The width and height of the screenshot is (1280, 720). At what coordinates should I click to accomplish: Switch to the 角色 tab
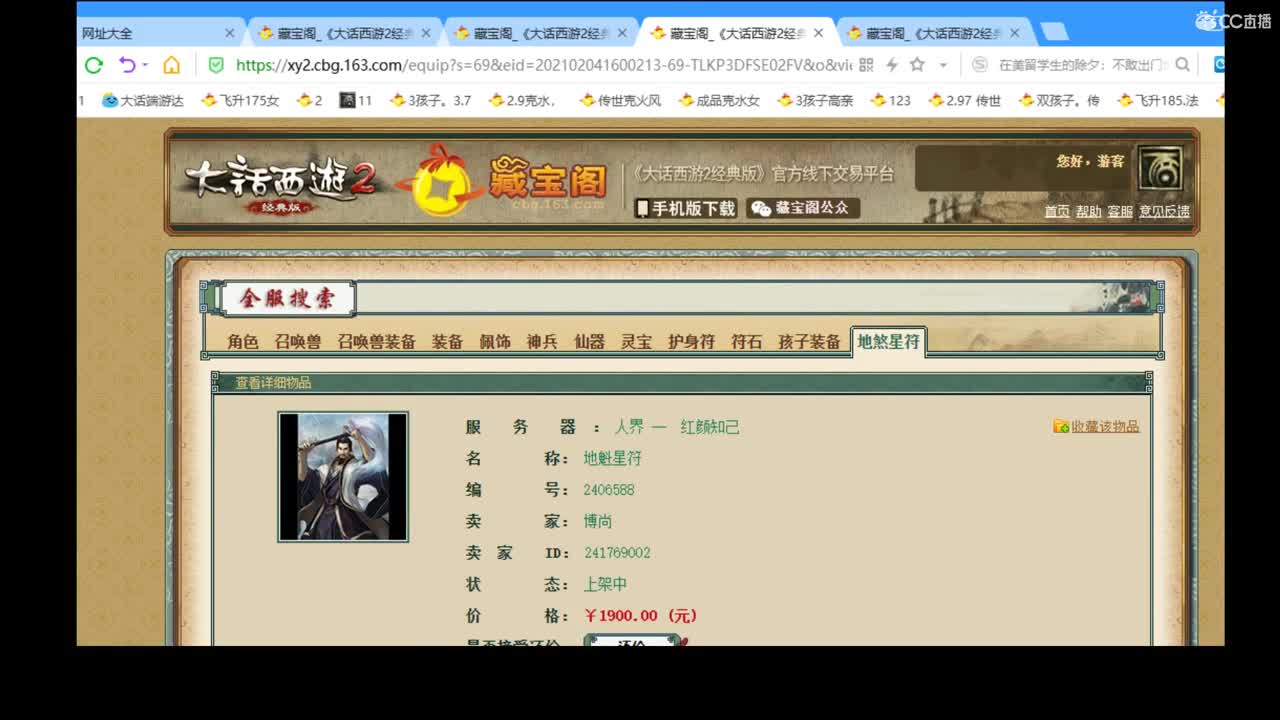tap(243, 342)
